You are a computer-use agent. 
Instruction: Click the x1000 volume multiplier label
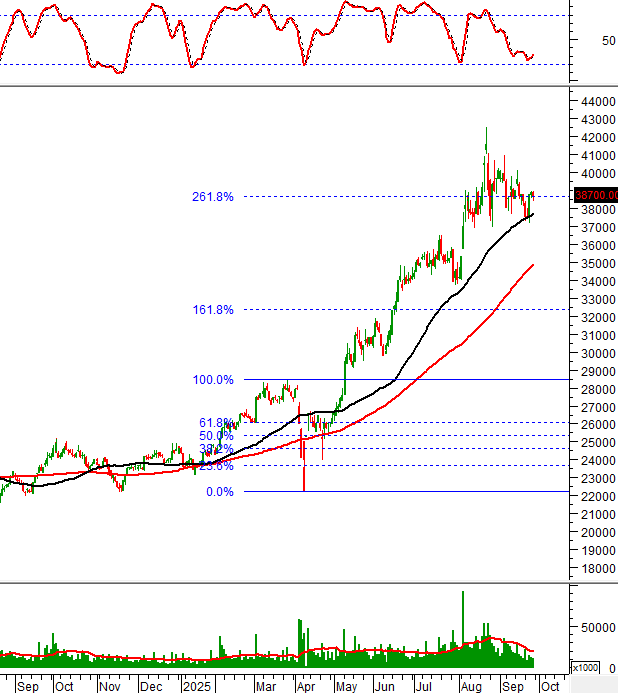584,667
